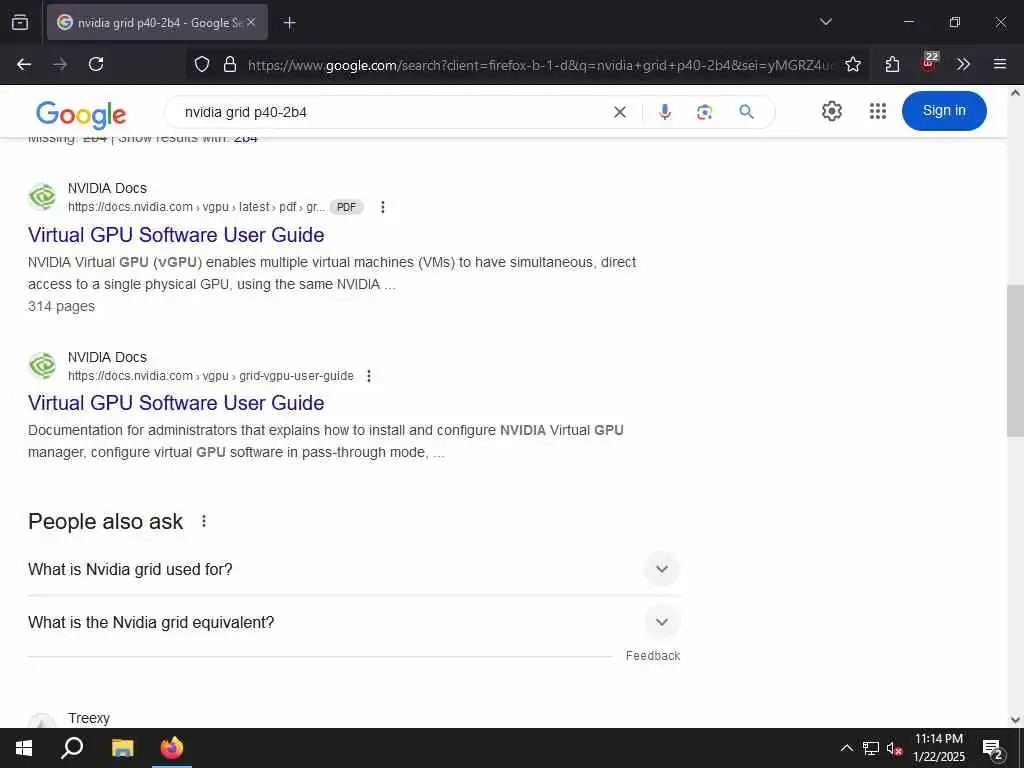The image size is (1024, 768).
Task: Select the nvidia grid p40-2b4 browser tab
Action: (x=157, y=22)
